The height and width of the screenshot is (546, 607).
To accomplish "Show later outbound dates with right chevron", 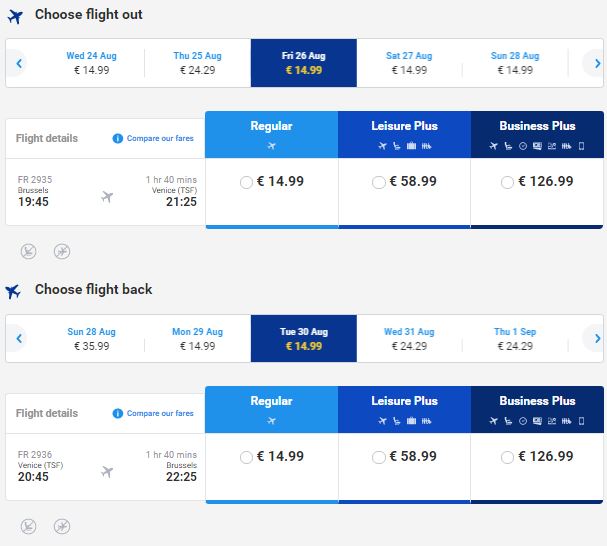I will pos(597,63).
